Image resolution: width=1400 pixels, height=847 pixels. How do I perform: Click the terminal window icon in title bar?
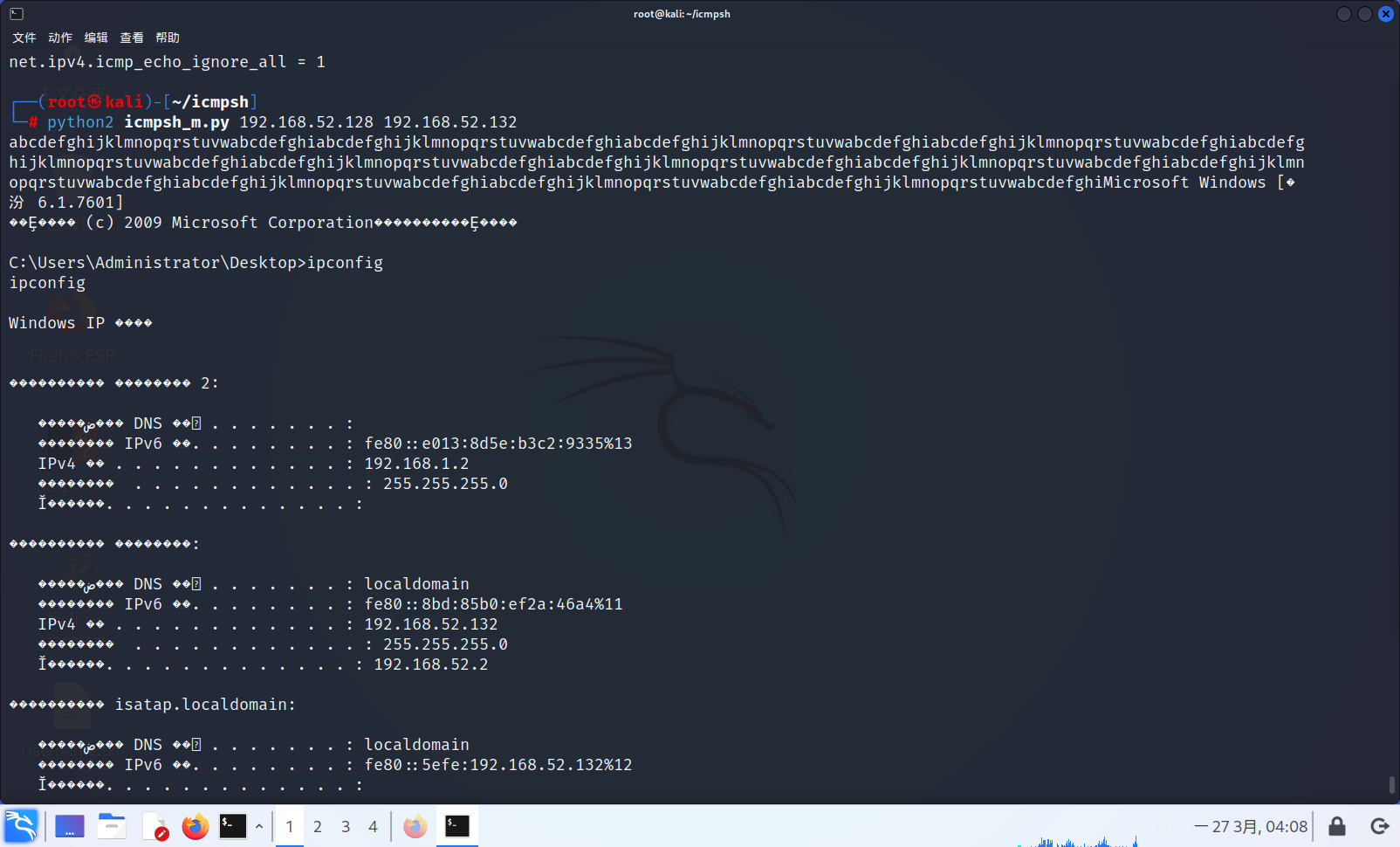(x=17, y=14)
